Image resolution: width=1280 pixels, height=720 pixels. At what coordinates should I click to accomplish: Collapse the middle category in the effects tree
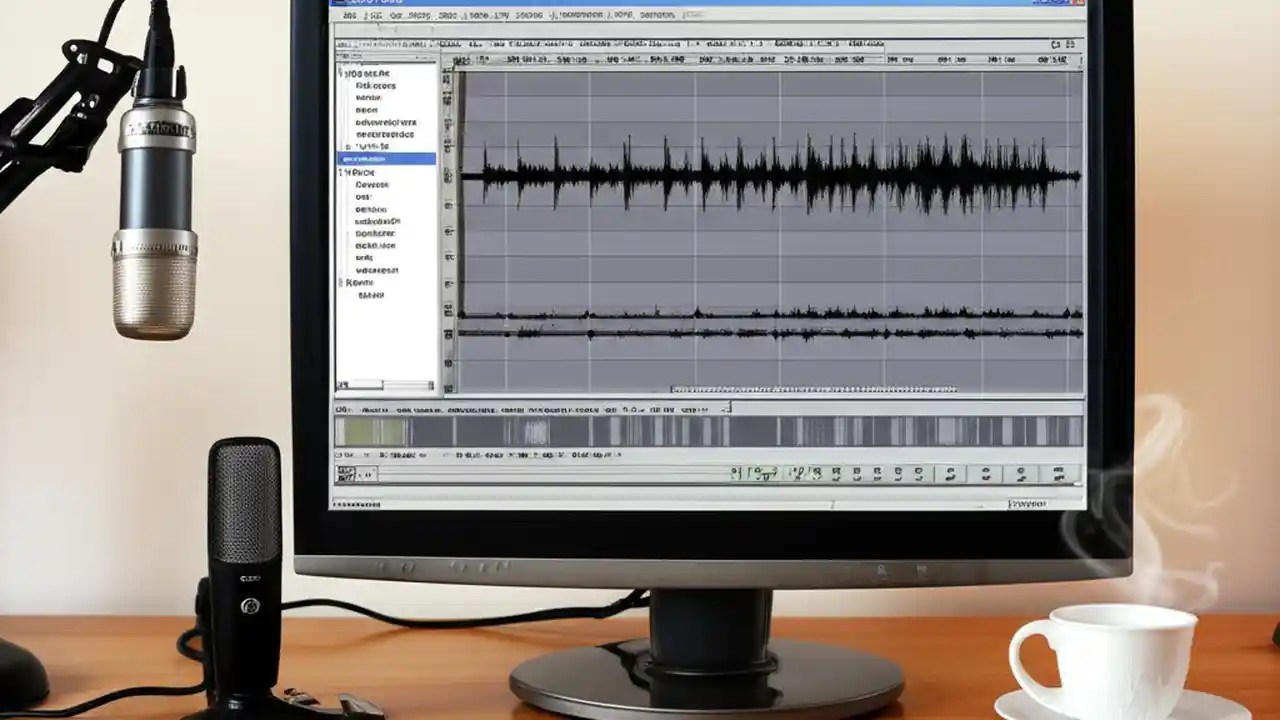[343, 173]
